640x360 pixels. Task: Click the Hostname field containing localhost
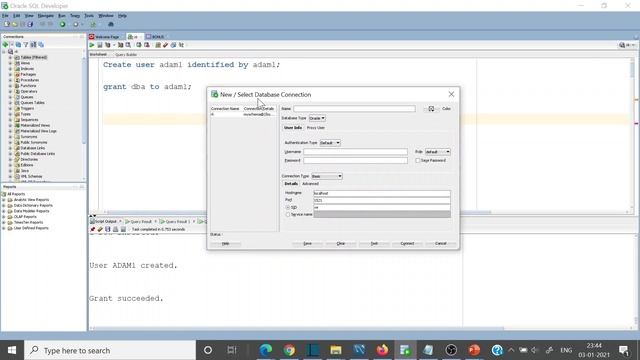click(382, 193)
